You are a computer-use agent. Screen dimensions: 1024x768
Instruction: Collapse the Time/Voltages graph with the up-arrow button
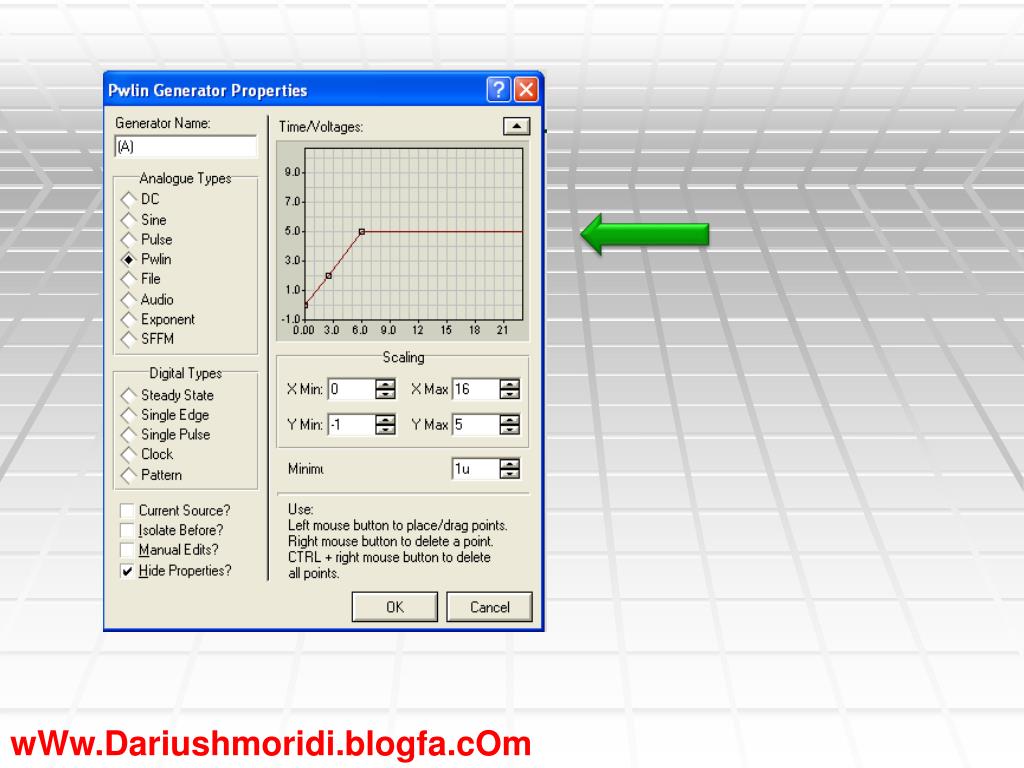(x=516, y=126)
